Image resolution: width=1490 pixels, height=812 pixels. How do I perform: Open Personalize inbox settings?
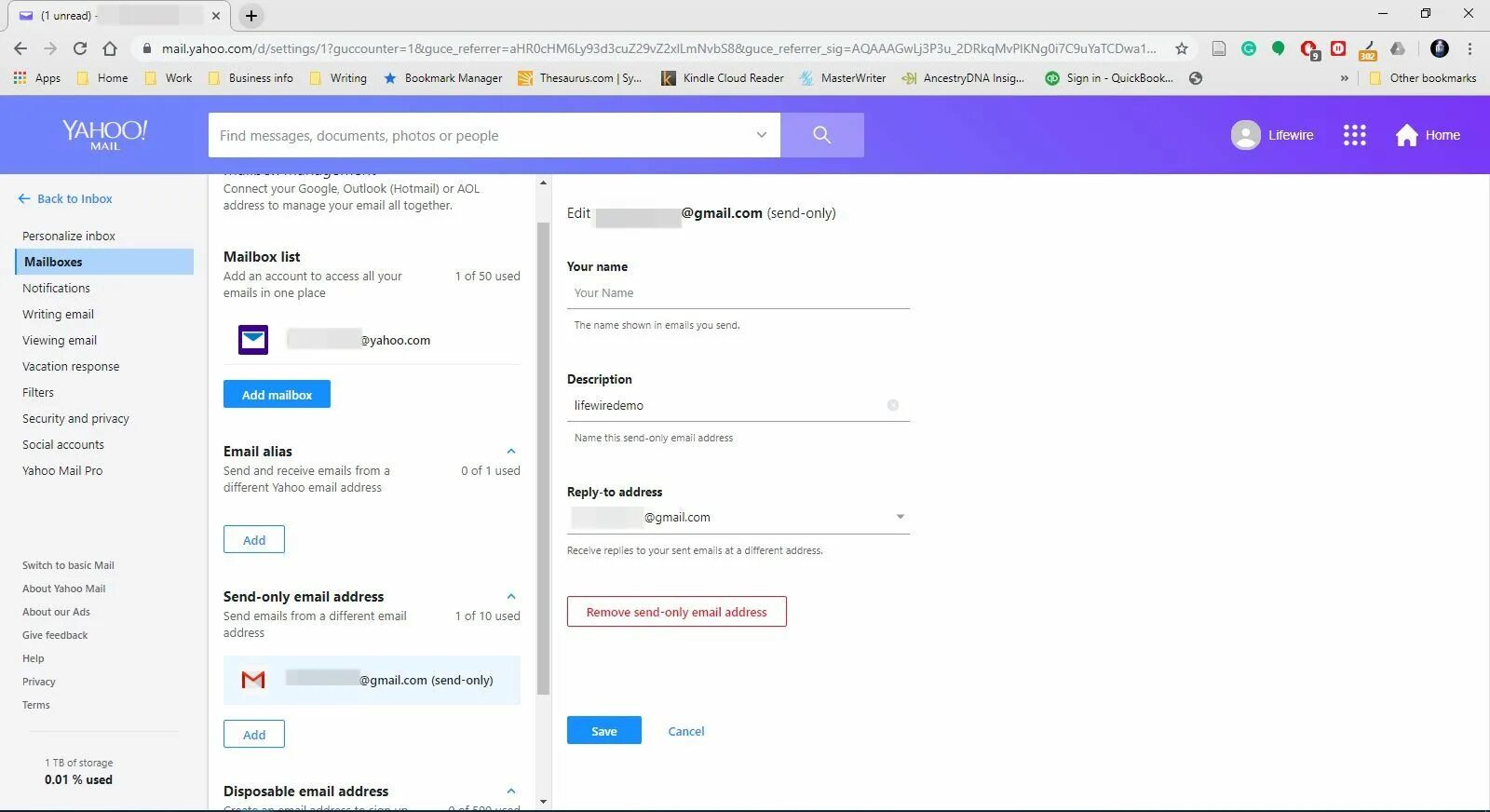coord(69,236)
